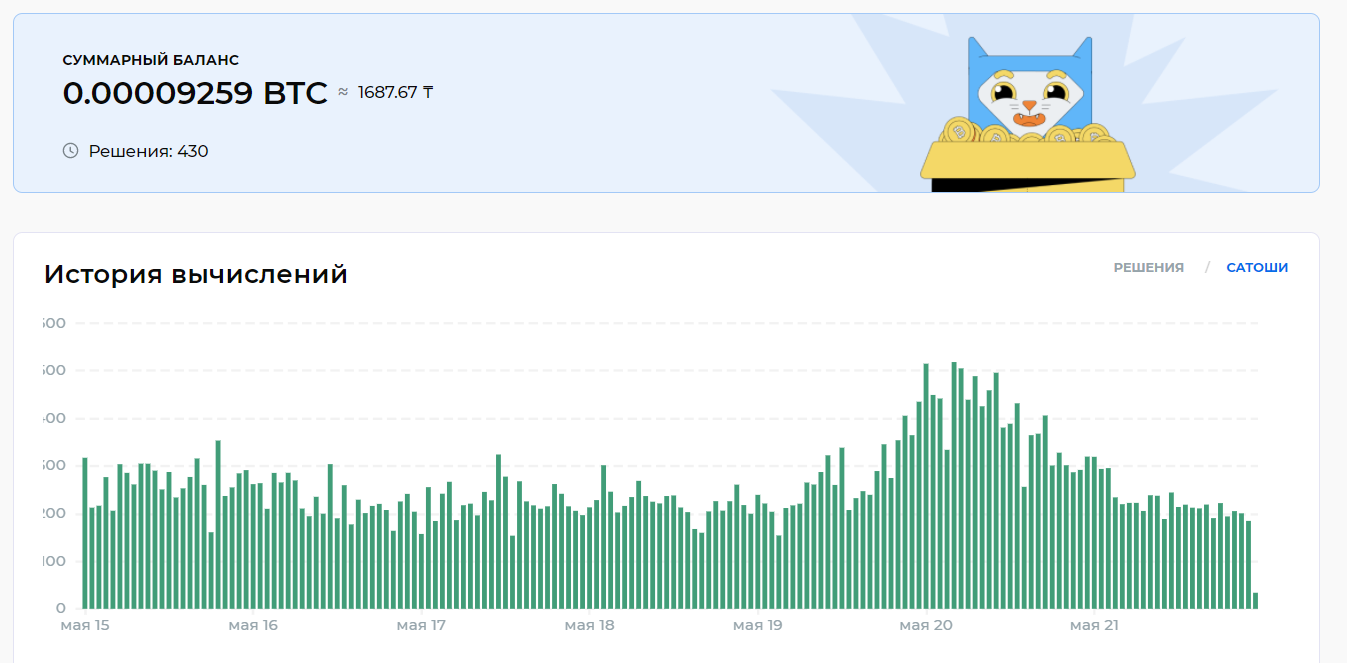Screen dimensions: 1347x663
Task: Select the мая 21 date label
Action: pyautogui.click(x=1094, y=626)
